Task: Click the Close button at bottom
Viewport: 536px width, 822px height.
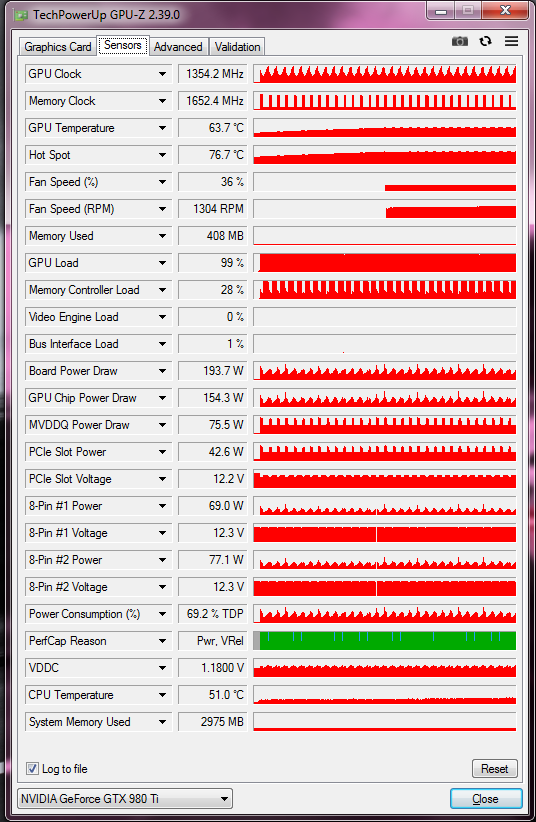Action: 486,798
